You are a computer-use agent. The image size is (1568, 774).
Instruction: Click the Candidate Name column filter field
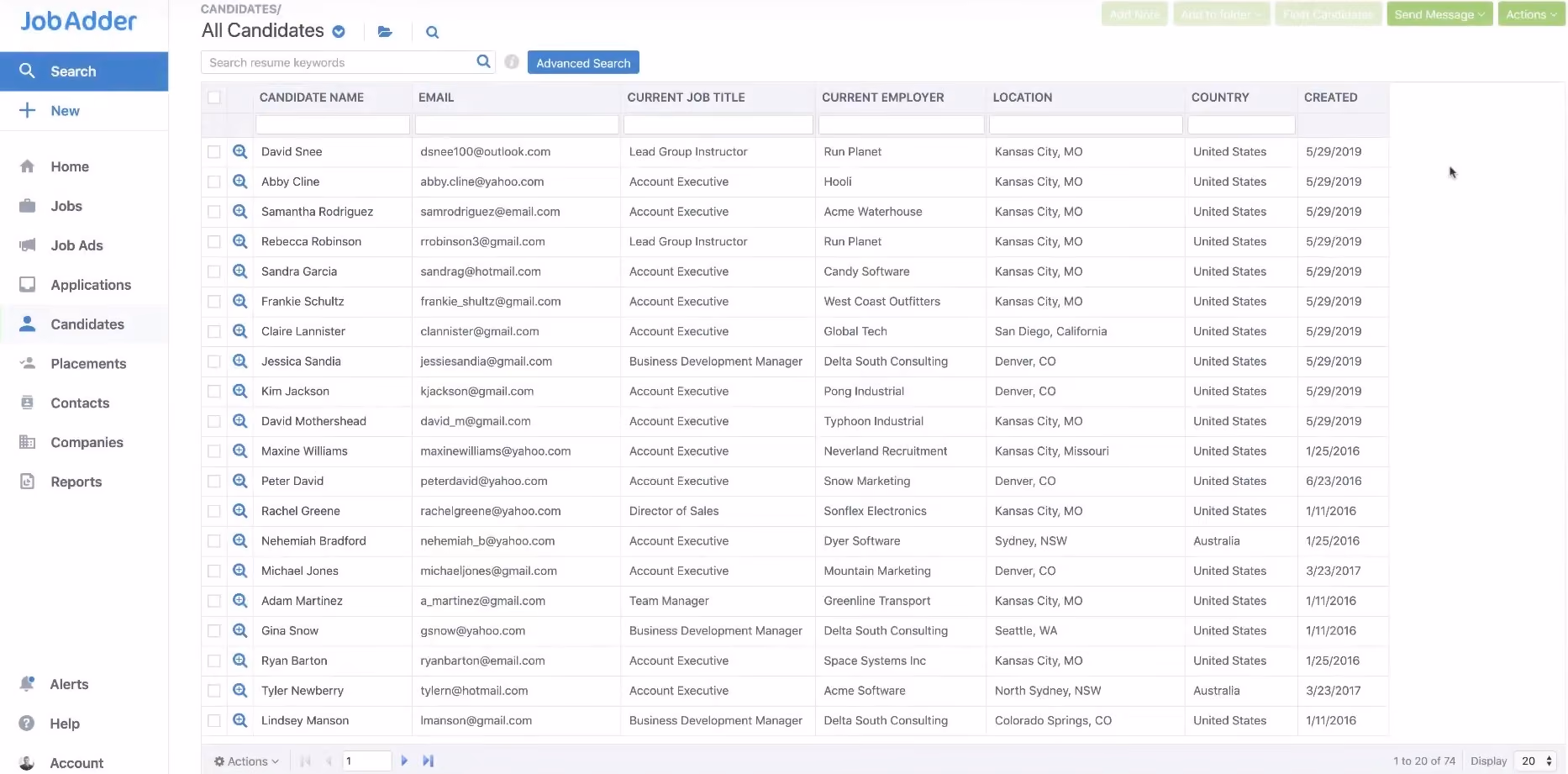point(333,124)
